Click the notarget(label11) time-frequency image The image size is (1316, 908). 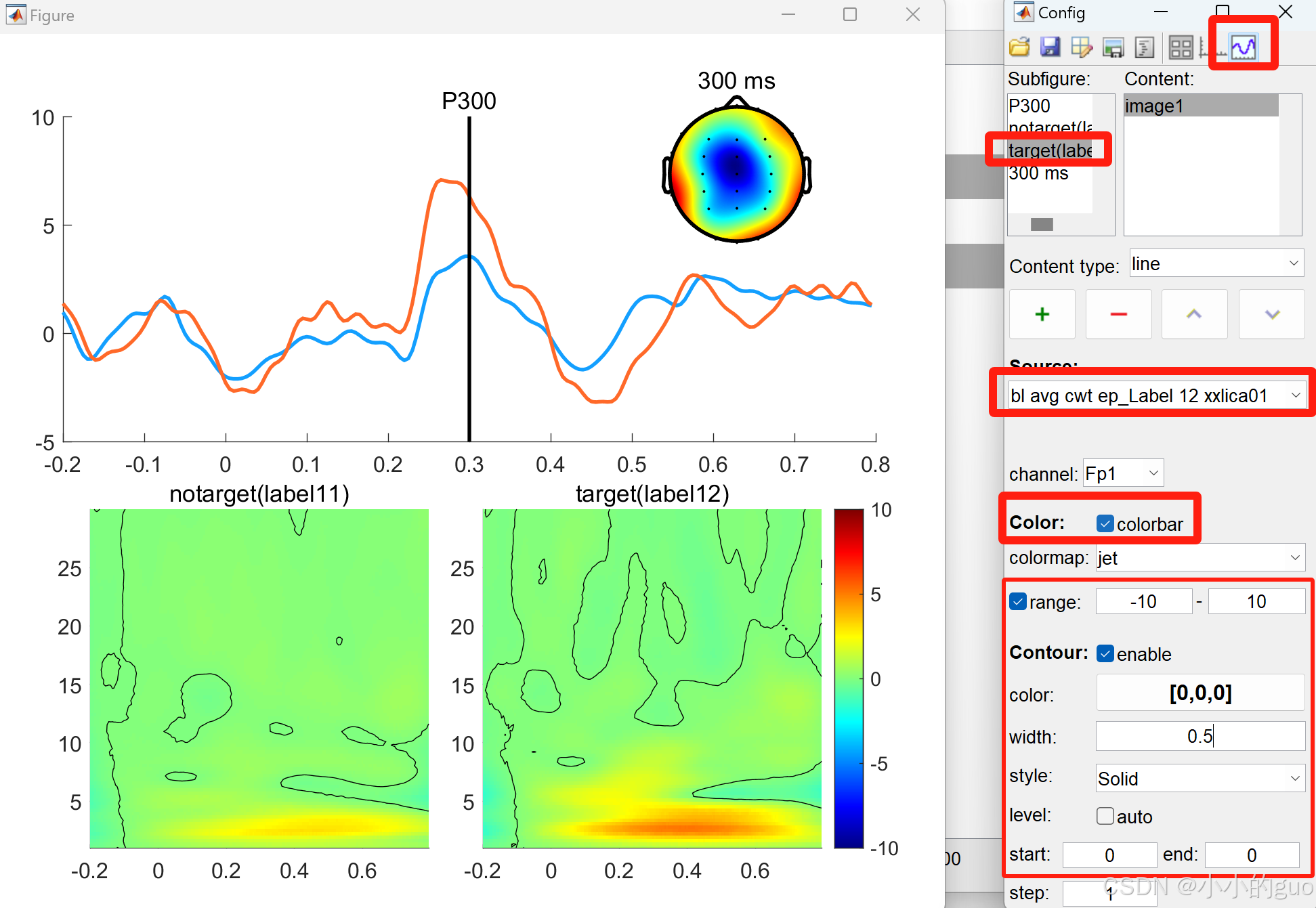pos(259,678)
